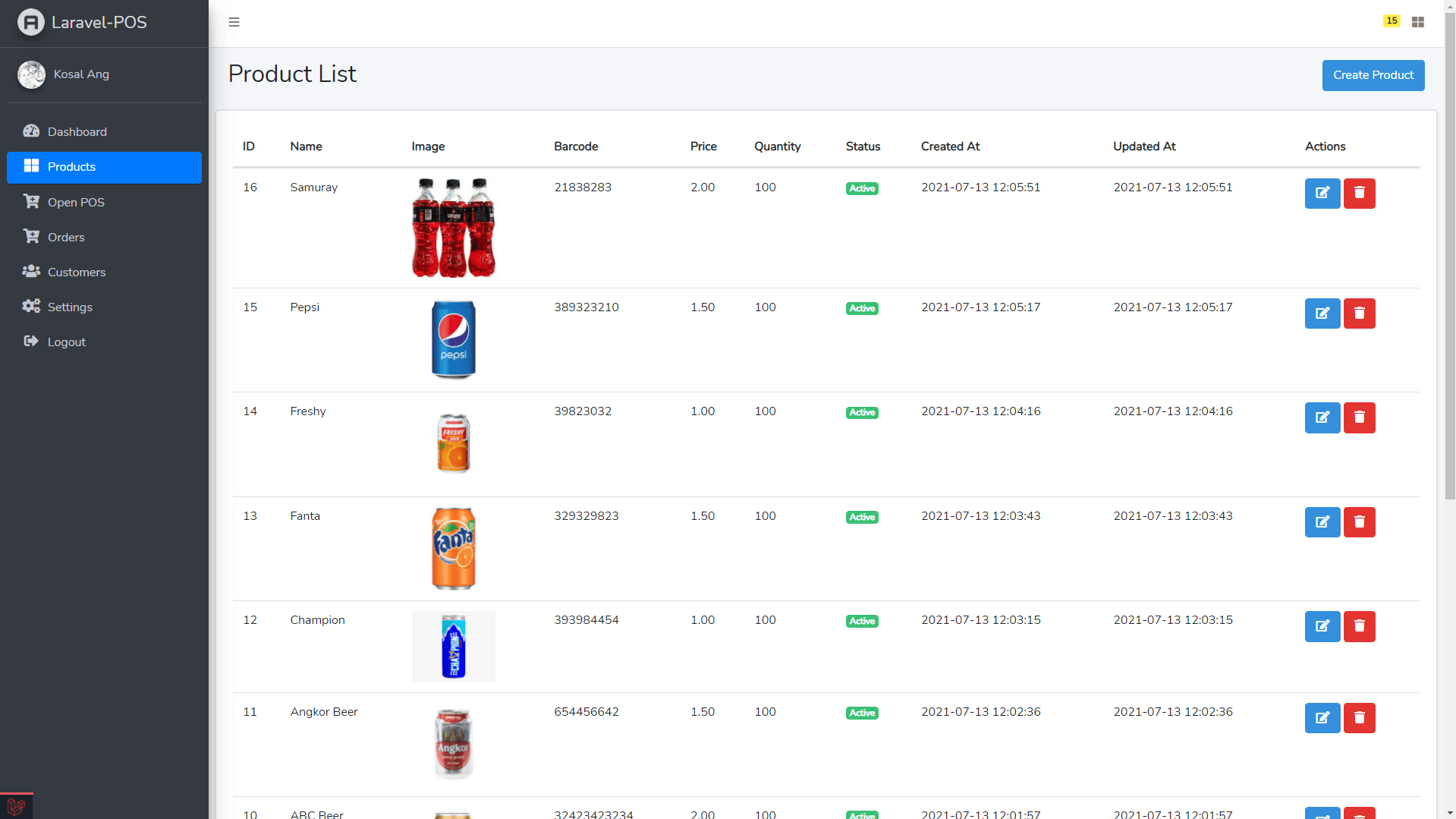
Task: Open the Laravel debug bar icon
Action: tap(16, 806)
